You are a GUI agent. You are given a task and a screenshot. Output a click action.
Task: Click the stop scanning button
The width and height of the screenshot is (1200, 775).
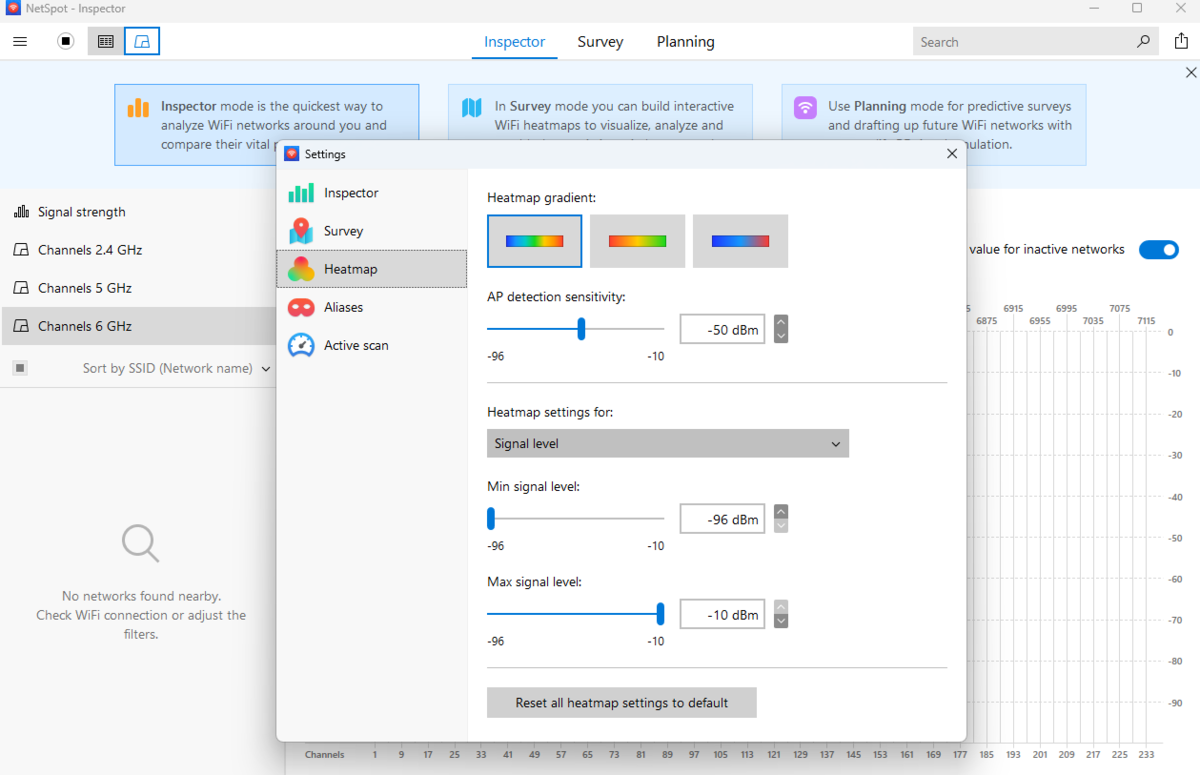pyautogui.click(x=66, y=42)
